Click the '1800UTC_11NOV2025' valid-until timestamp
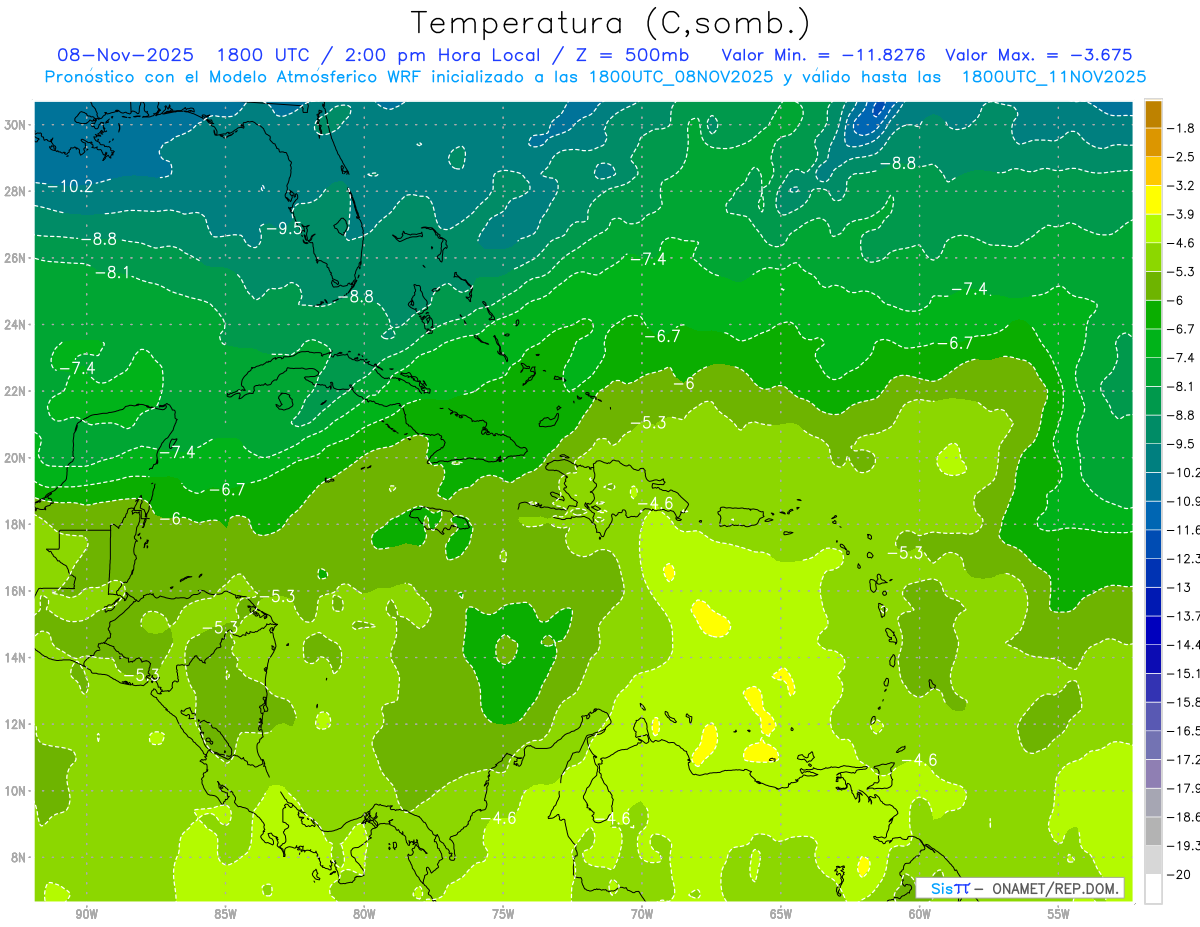The image size is (1200, 927). (x=1053, y=77)
